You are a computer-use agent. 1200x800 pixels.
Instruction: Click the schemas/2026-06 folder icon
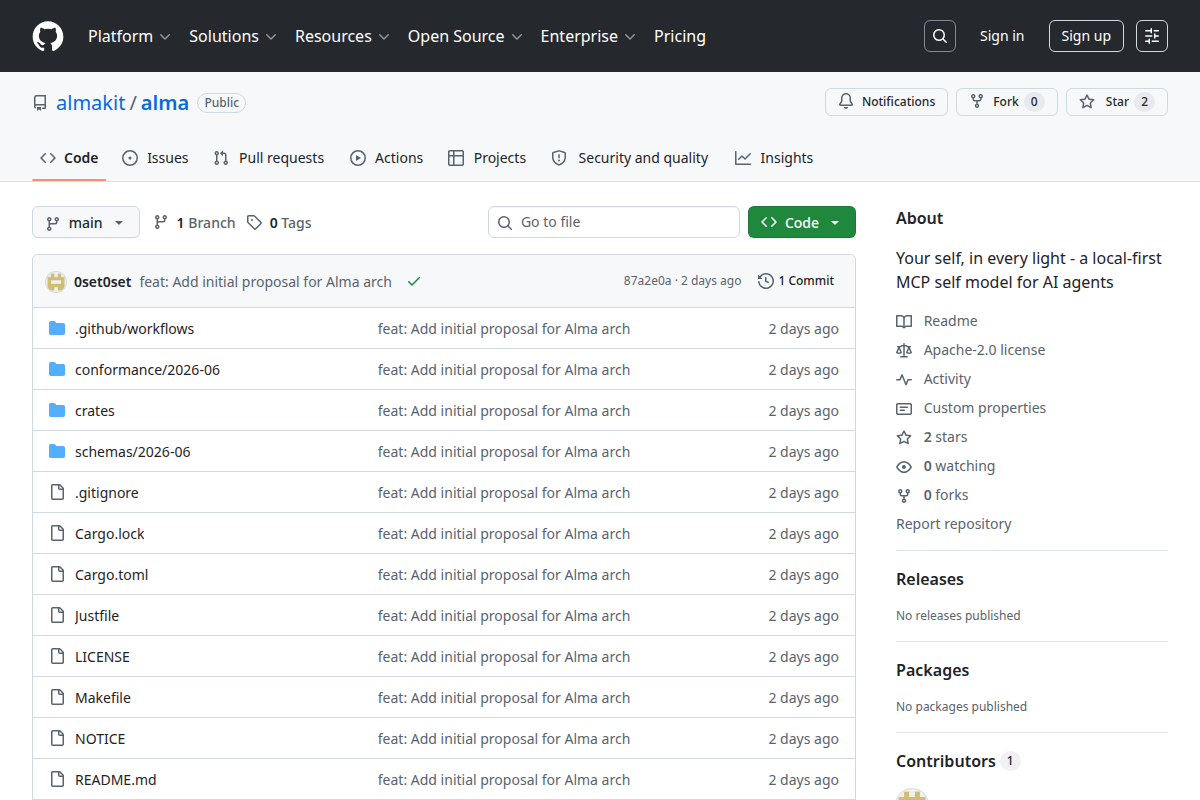57,452
